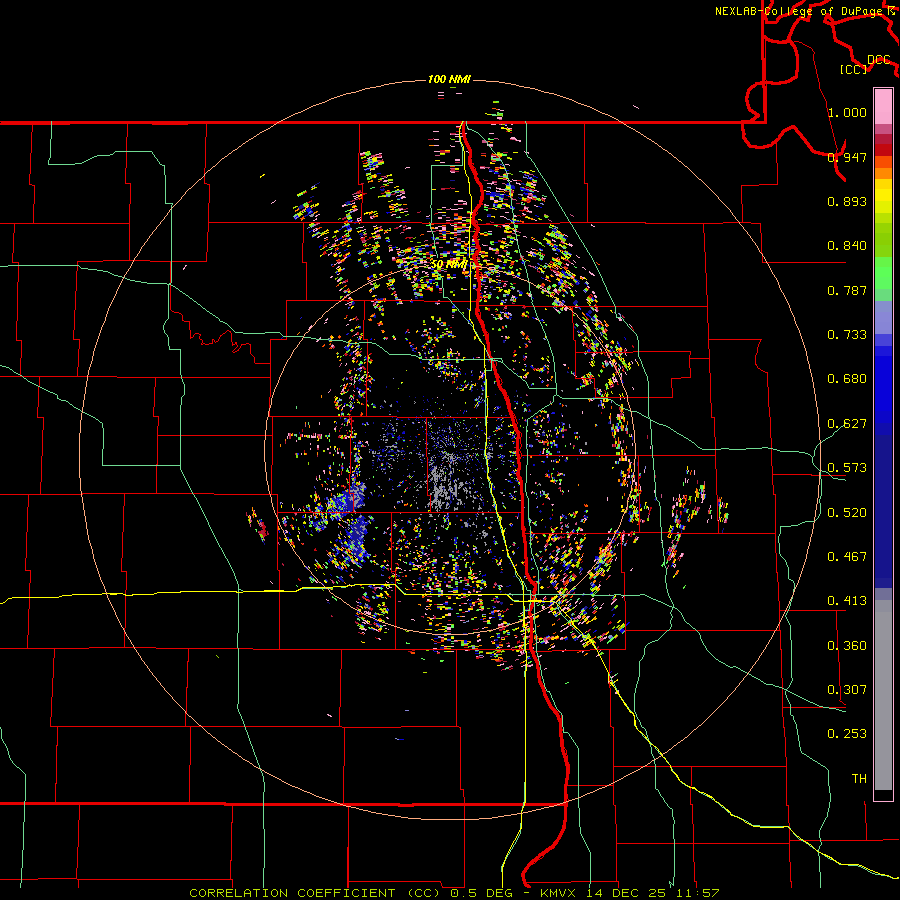
Task: Select the 0.840 scale value
Action: click(x=847, y=246)
